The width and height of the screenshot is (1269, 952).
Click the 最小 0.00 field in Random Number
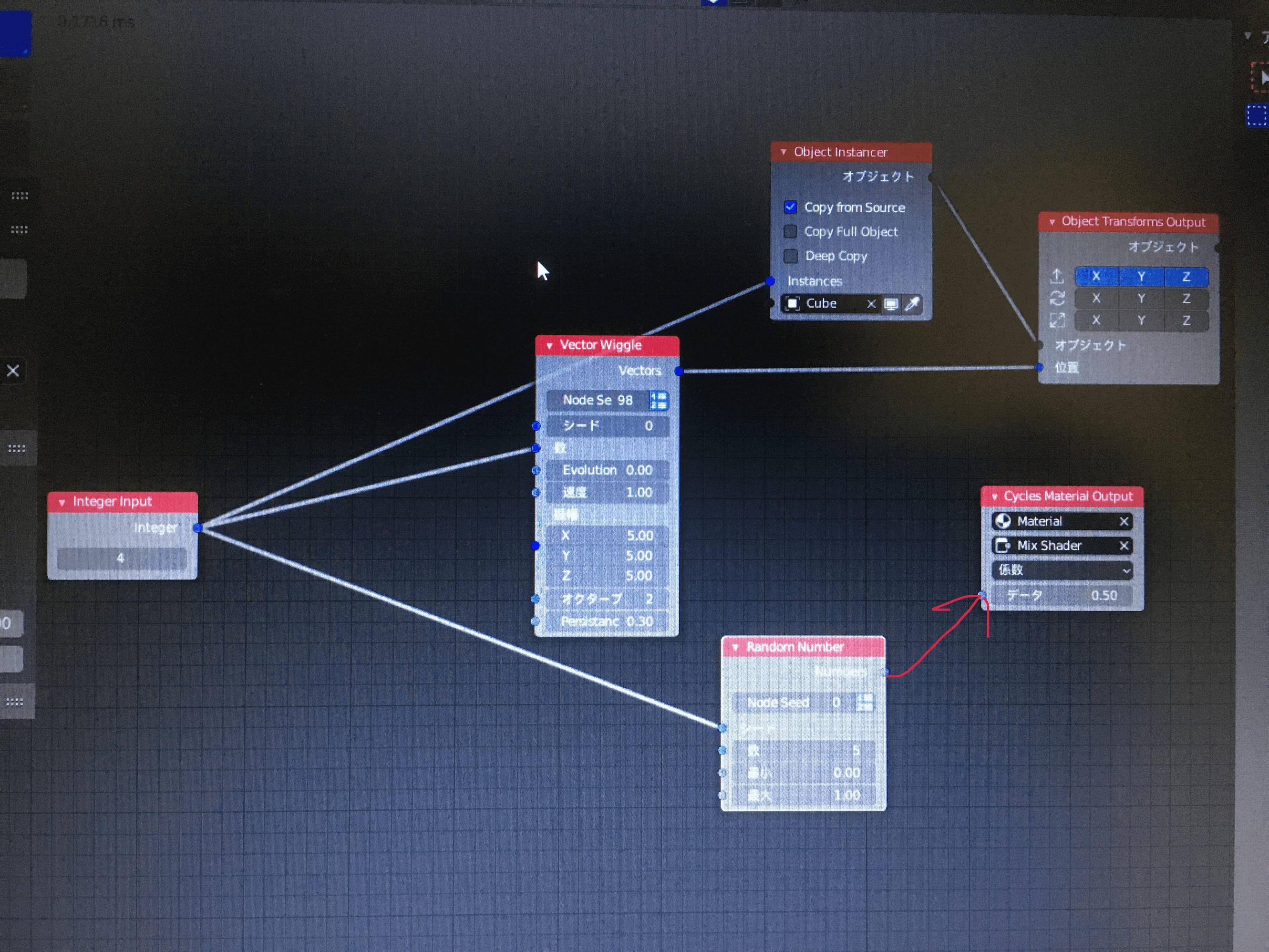[x=804, y=774]
